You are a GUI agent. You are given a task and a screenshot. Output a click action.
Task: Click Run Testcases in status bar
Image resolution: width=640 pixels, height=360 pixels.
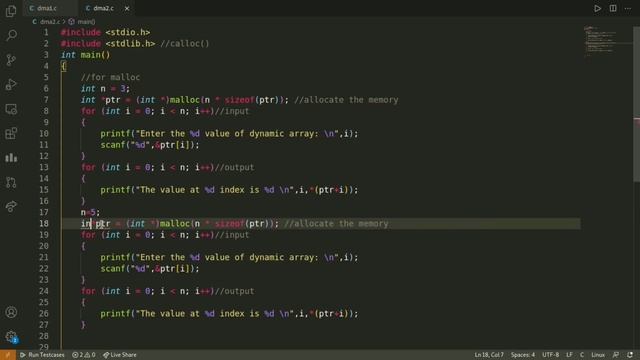42,355
